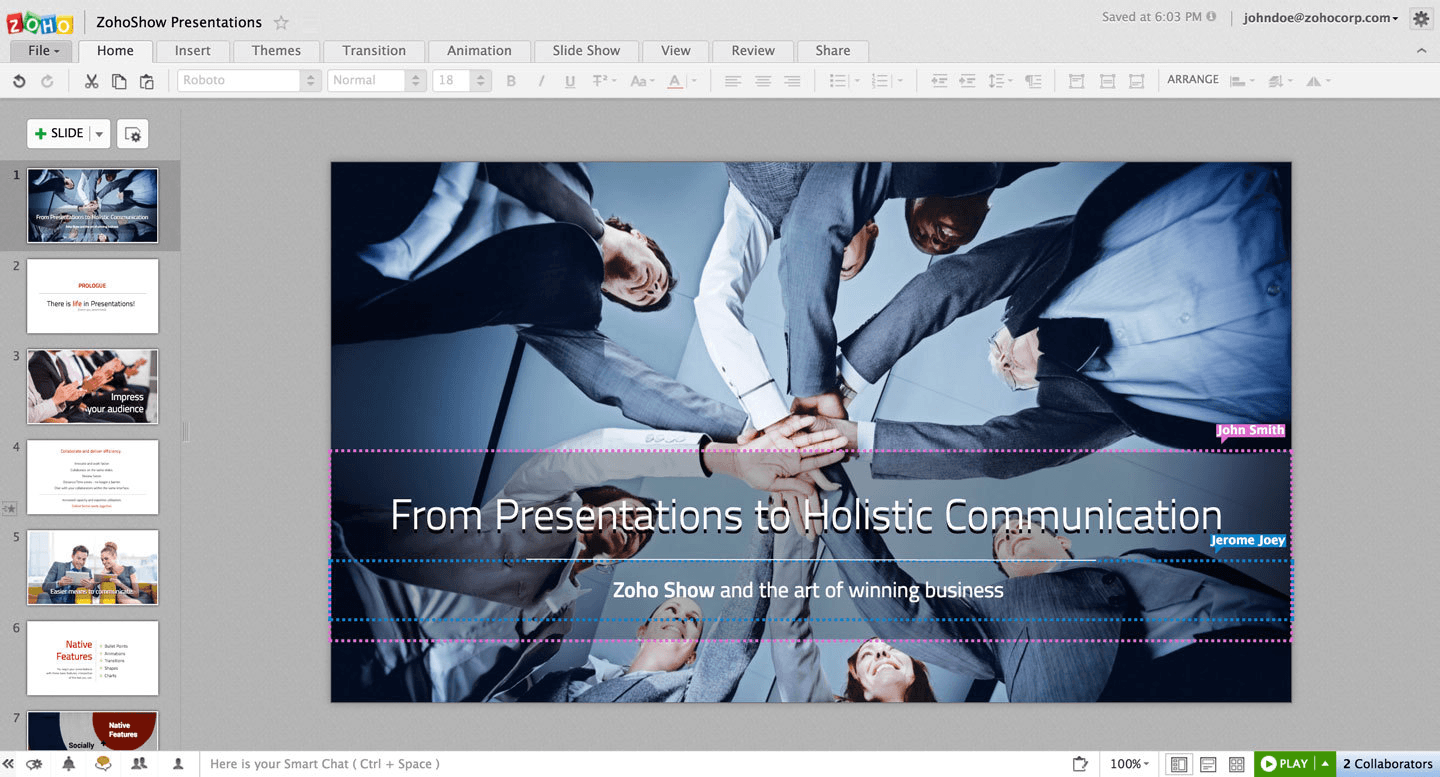Vertically align text to top
1440x777 pixels.
pyautogui.click(x=1077, y=81)
